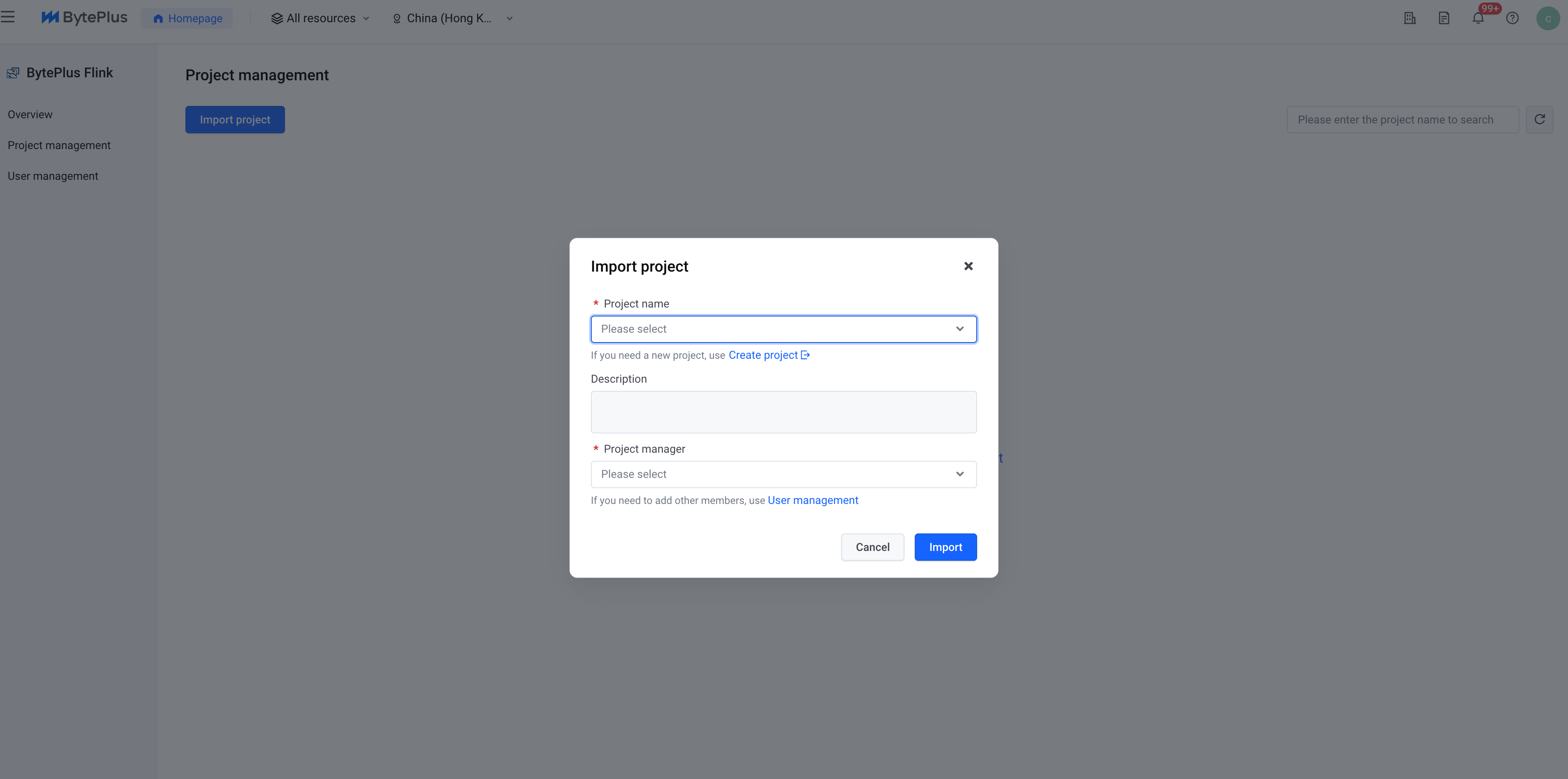Image resolution: width=1568 pixels, height=779 pixels.
Task: Expand the Project manager dropdown
Action: (784, 474)
